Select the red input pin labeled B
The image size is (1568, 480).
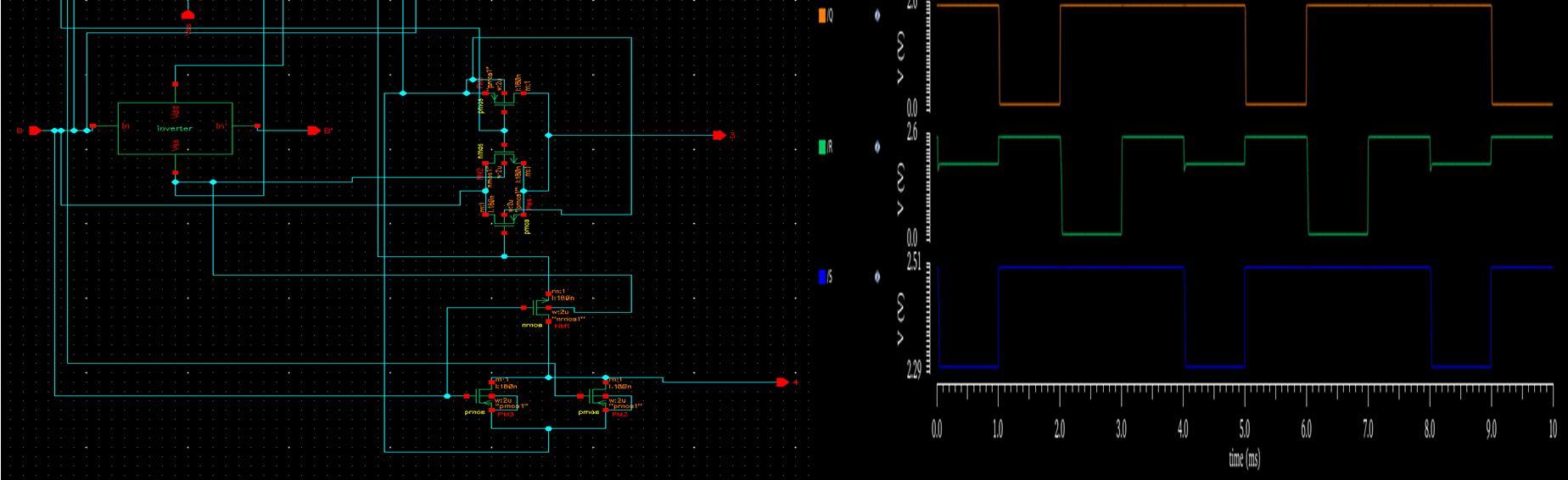pos(35,131)
